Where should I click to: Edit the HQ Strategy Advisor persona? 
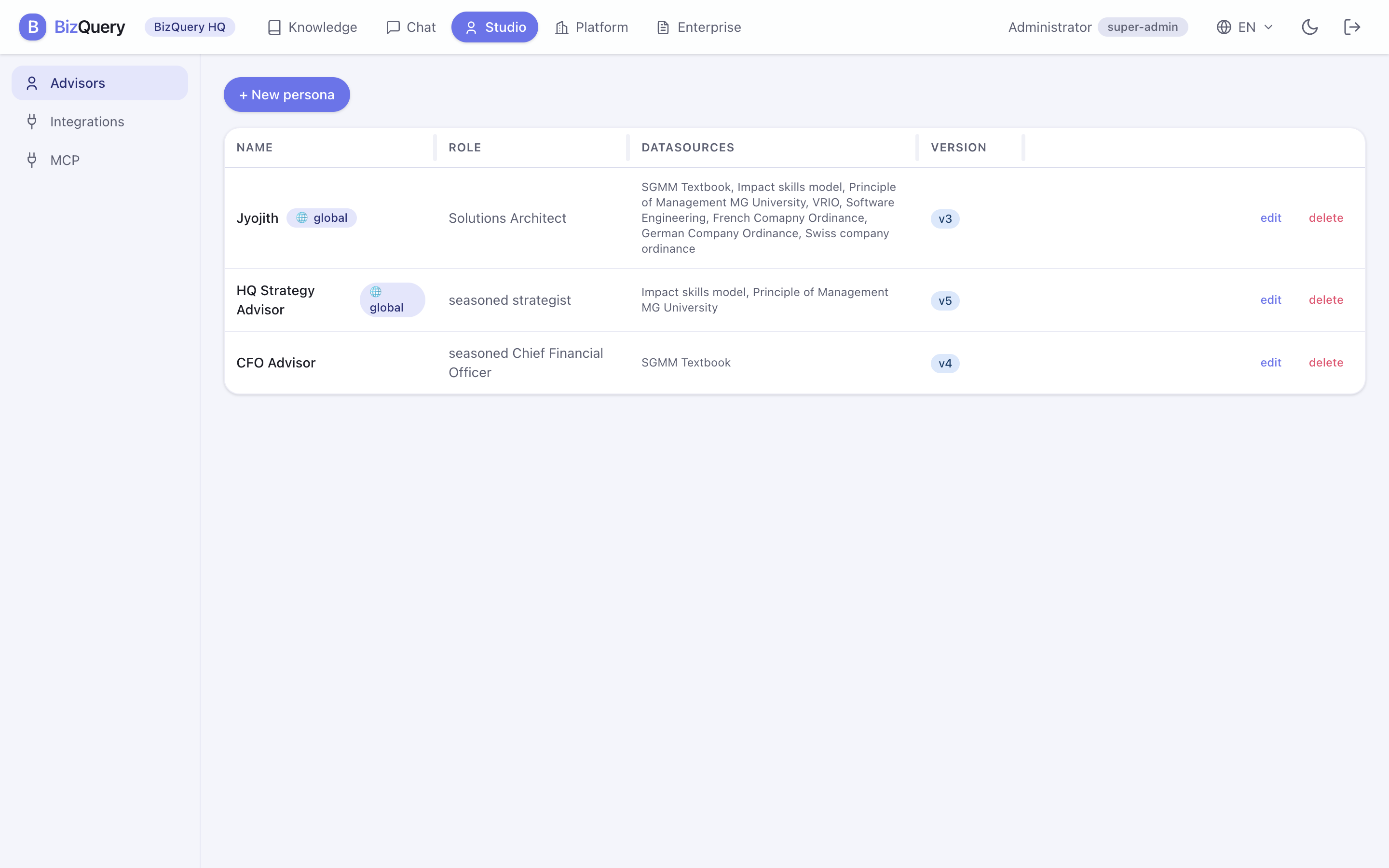(1271, 299)
